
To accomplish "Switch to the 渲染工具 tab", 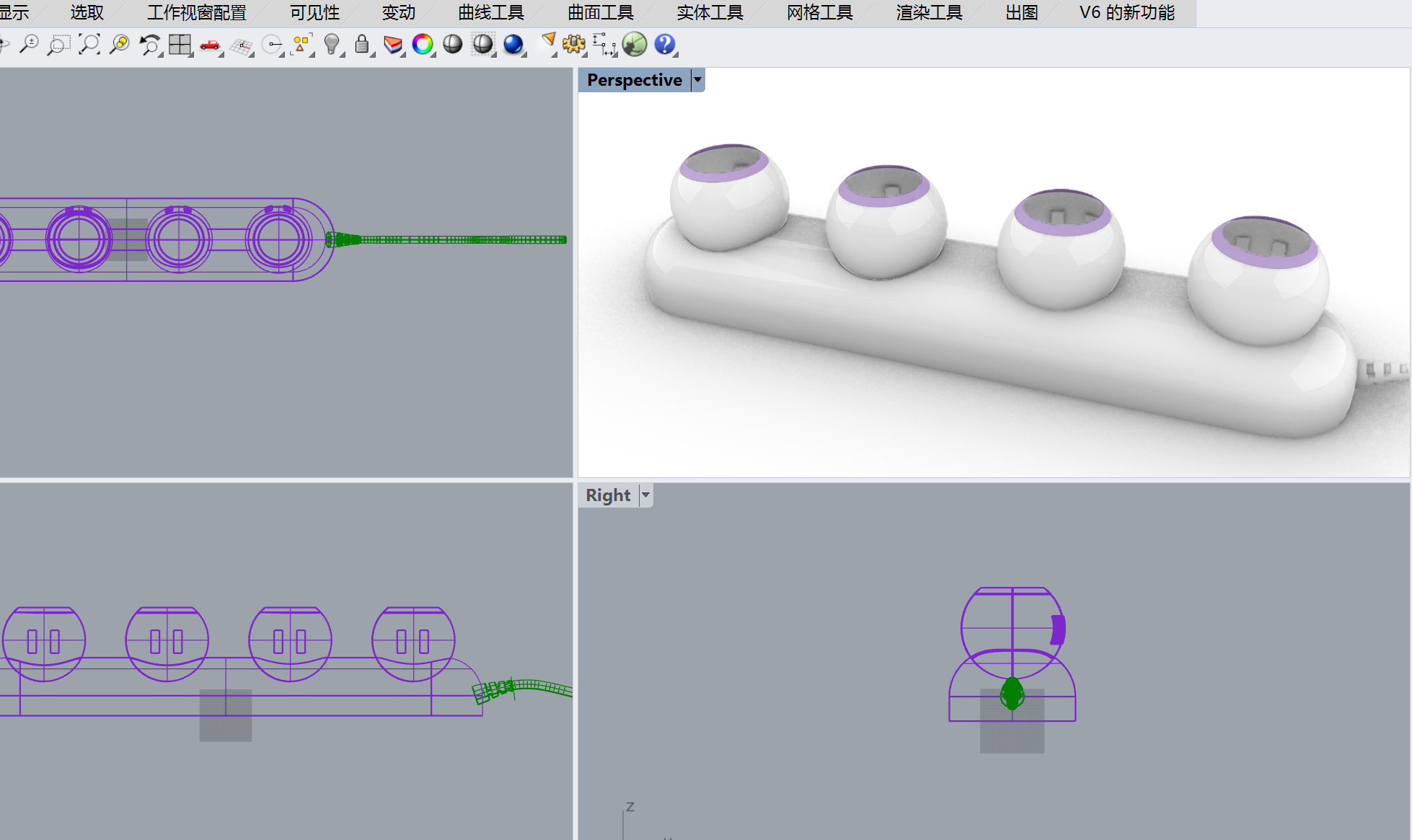I will pos(929,13).
